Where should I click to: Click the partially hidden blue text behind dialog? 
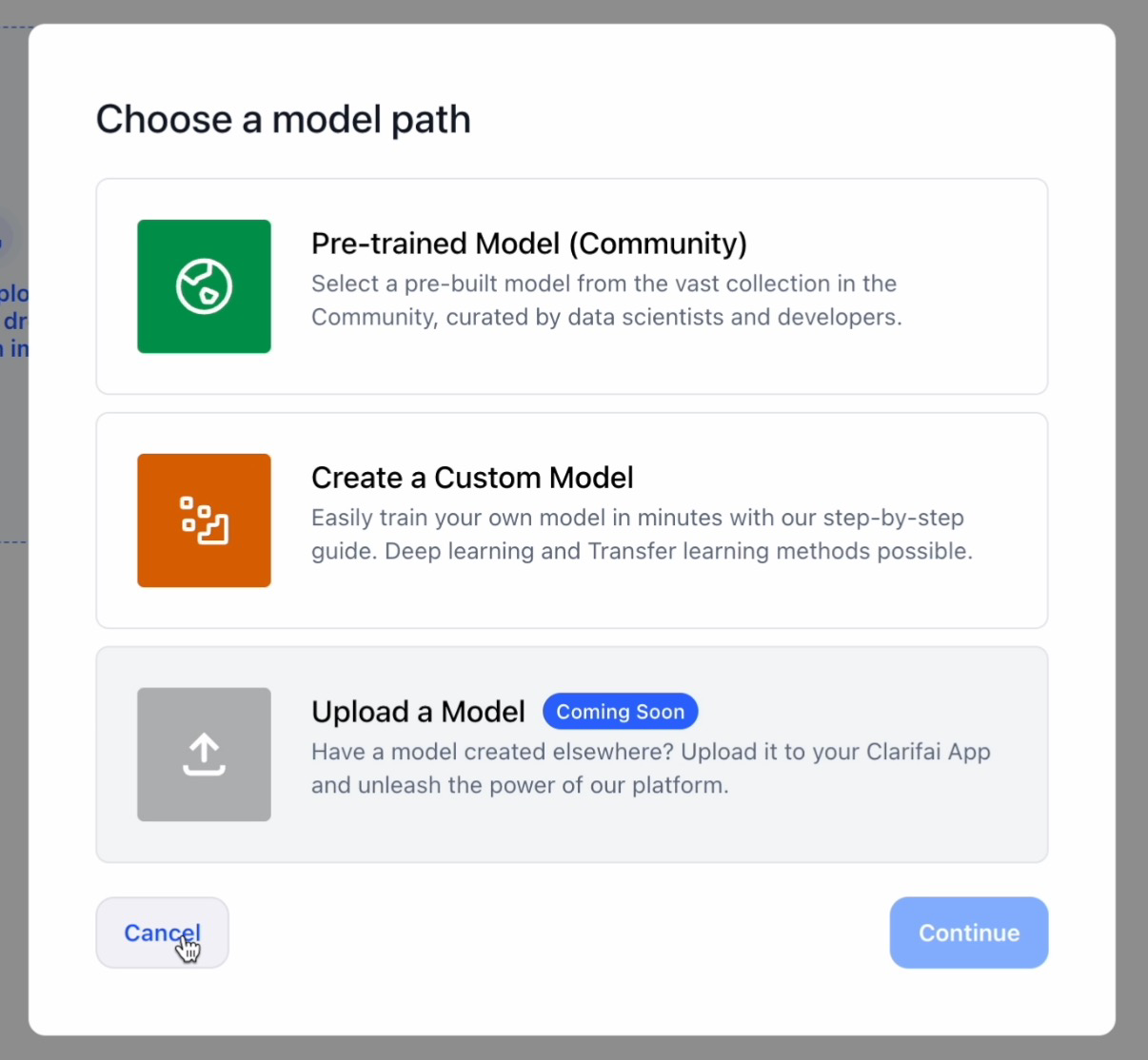(14, 321)
